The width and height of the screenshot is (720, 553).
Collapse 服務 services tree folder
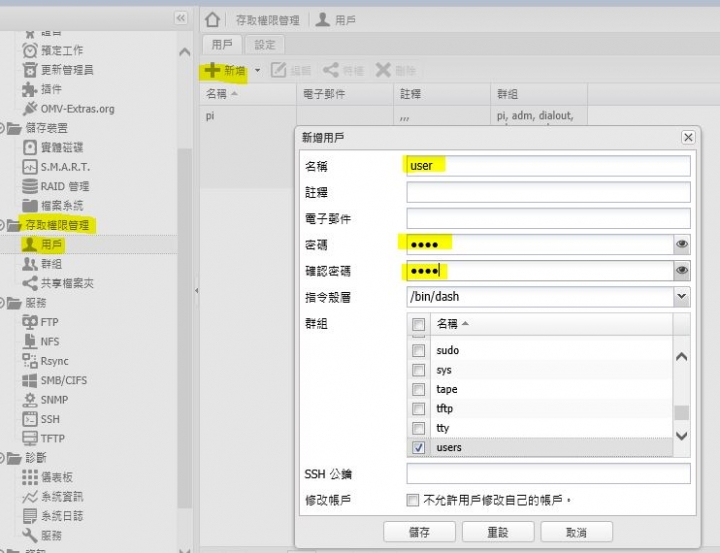point(14,303)
